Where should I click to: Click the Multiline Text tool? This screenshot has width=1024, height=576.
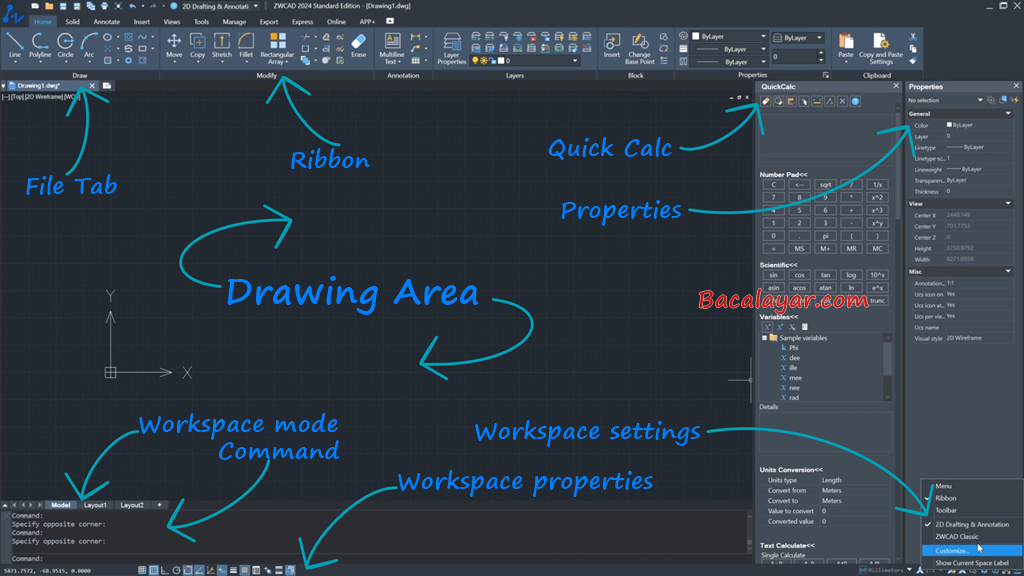click(x=392, y=46)
